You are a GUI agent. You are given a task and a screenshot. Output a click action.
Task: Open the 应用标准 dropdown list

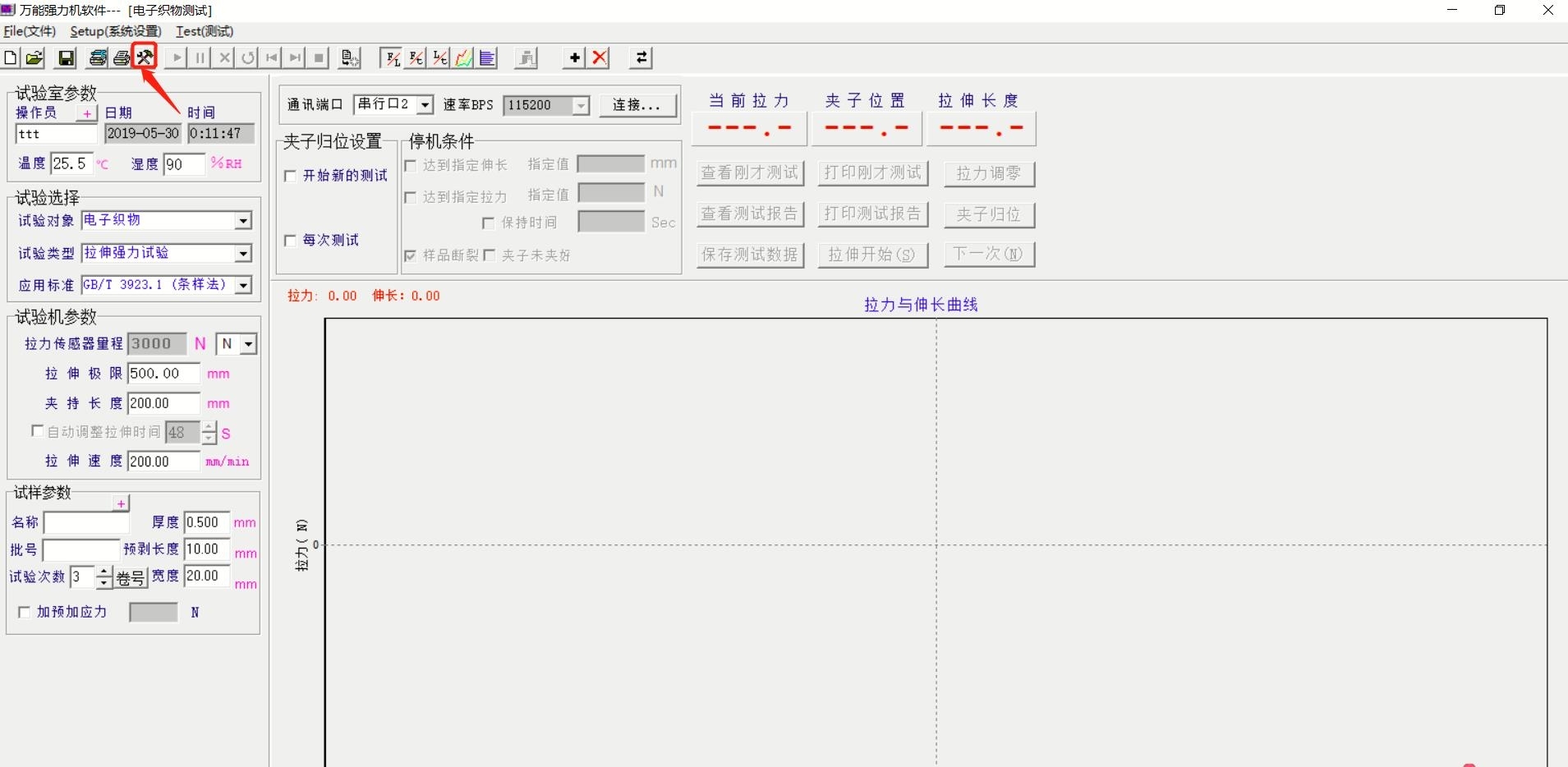(x=243, y=286)
